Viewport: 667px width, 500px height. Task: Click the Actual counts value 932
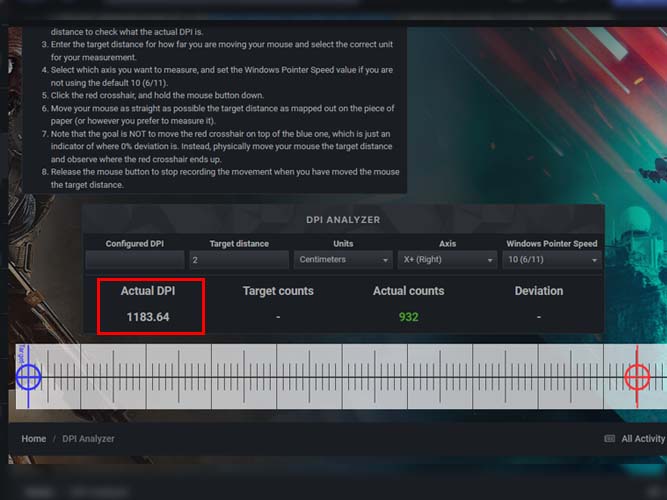pyautogui.click(x=408, y=317)
